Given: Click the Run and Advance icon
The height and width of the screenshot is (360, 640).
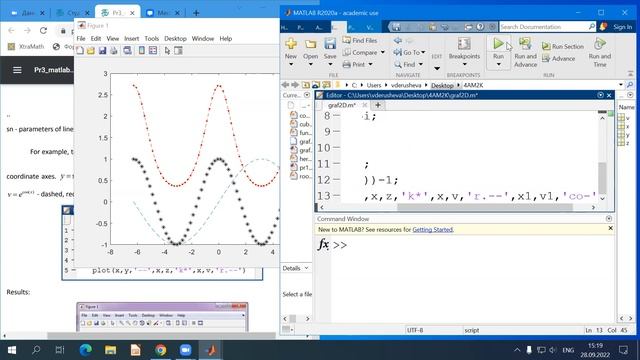Looking at the screenshot, I should (525, 44).
